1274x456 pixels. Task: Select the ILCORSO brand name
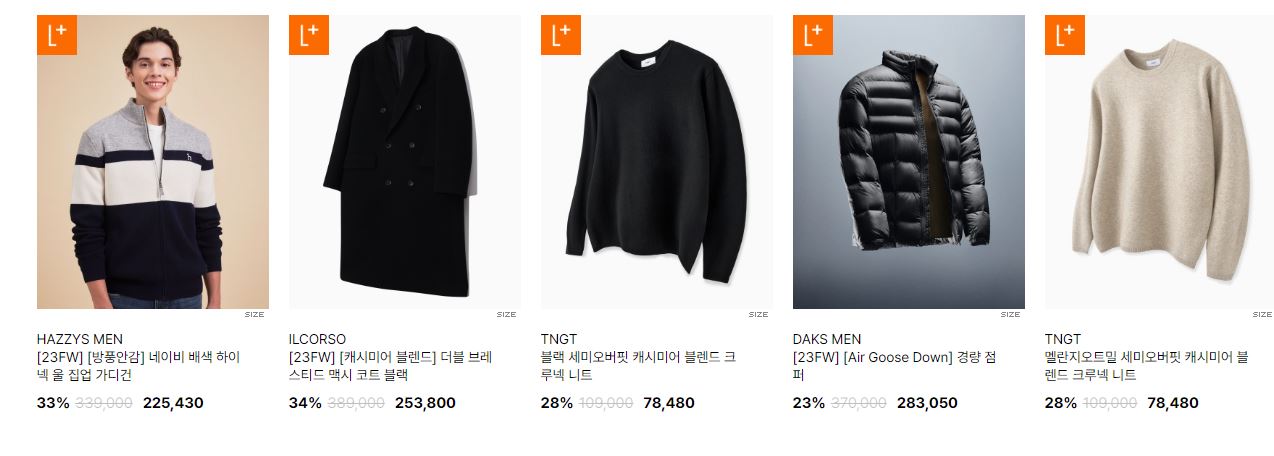[x=318, y=339]
